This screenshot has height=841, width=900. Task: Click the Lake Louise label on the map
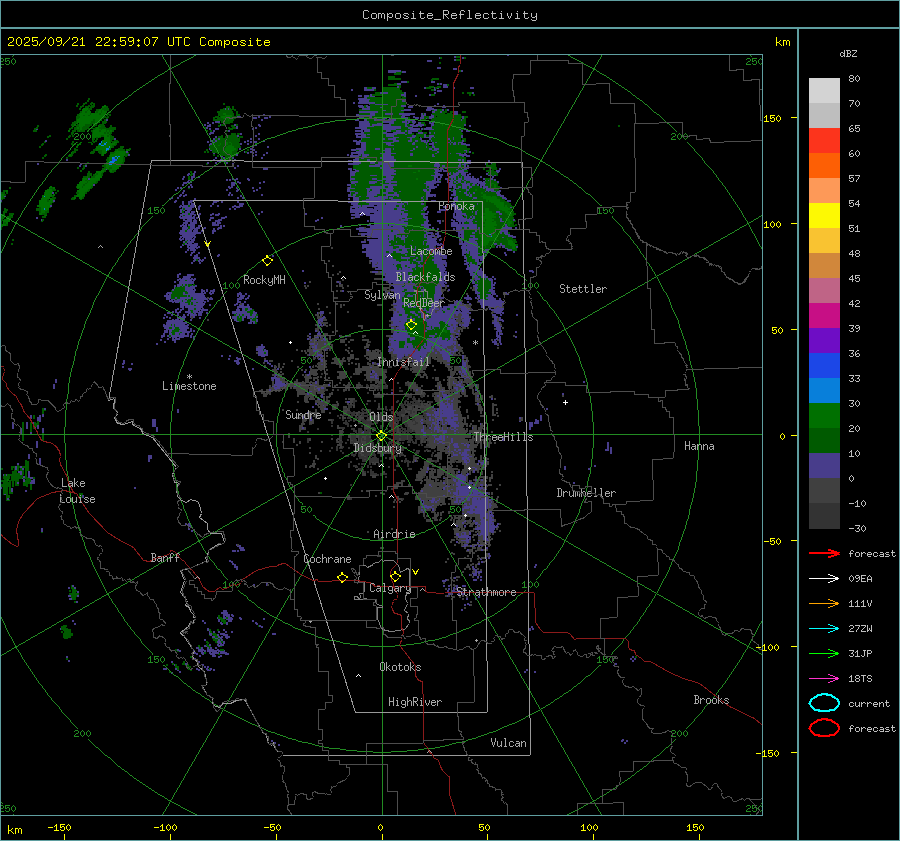(77, 491)
